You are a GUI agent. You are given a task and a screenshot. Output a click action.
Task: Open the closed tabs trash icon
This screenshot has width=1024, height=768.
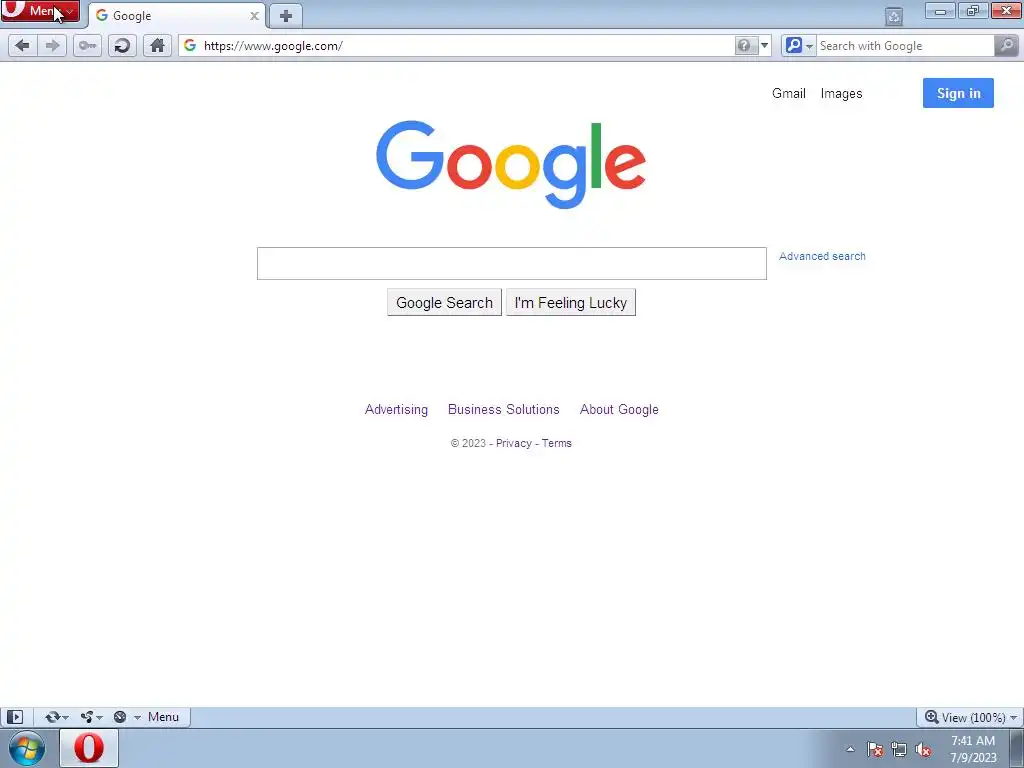894,16
